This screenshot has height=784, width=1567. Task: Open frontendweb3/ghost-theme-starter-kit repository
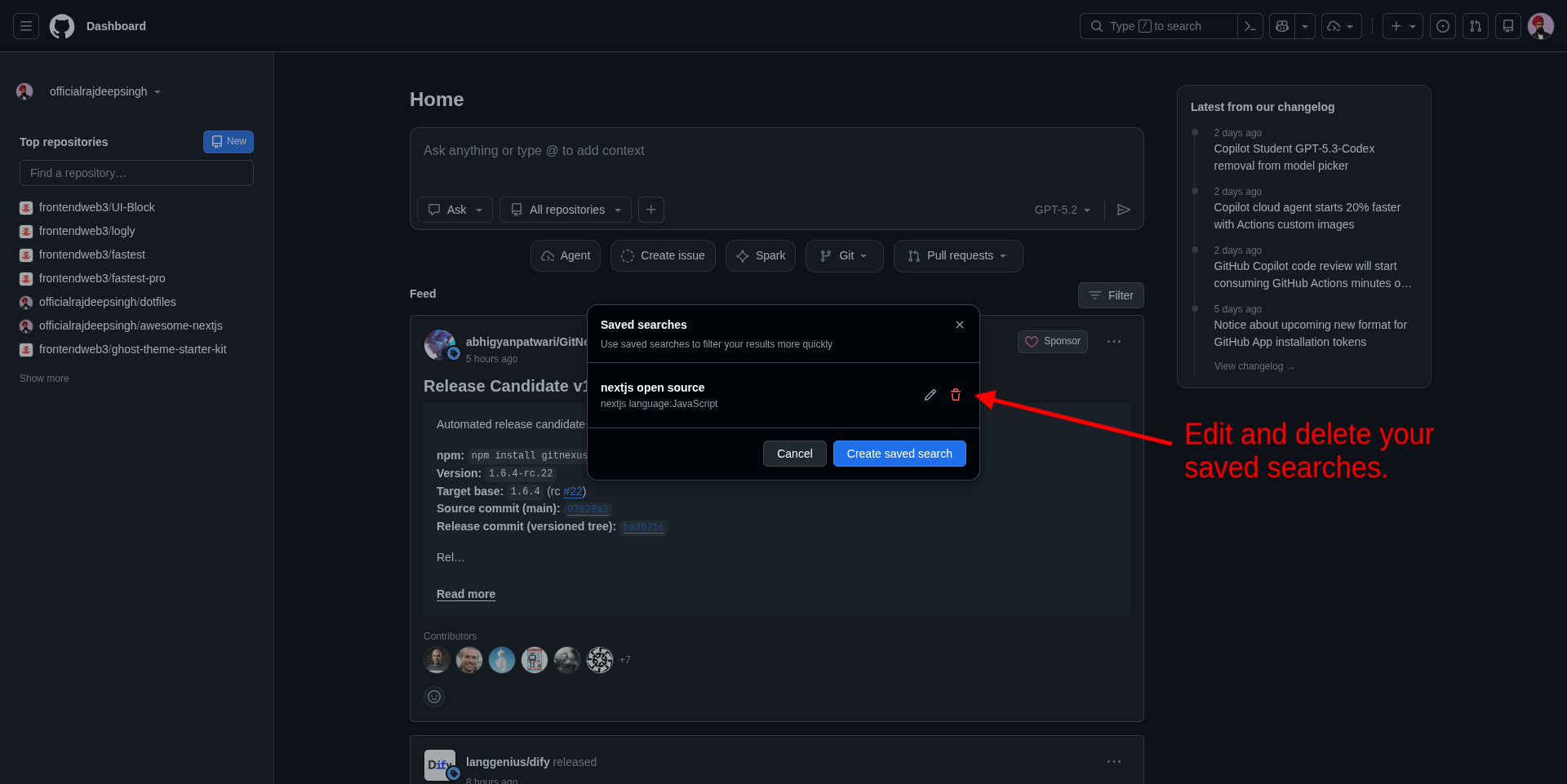(x=132, y=349)
